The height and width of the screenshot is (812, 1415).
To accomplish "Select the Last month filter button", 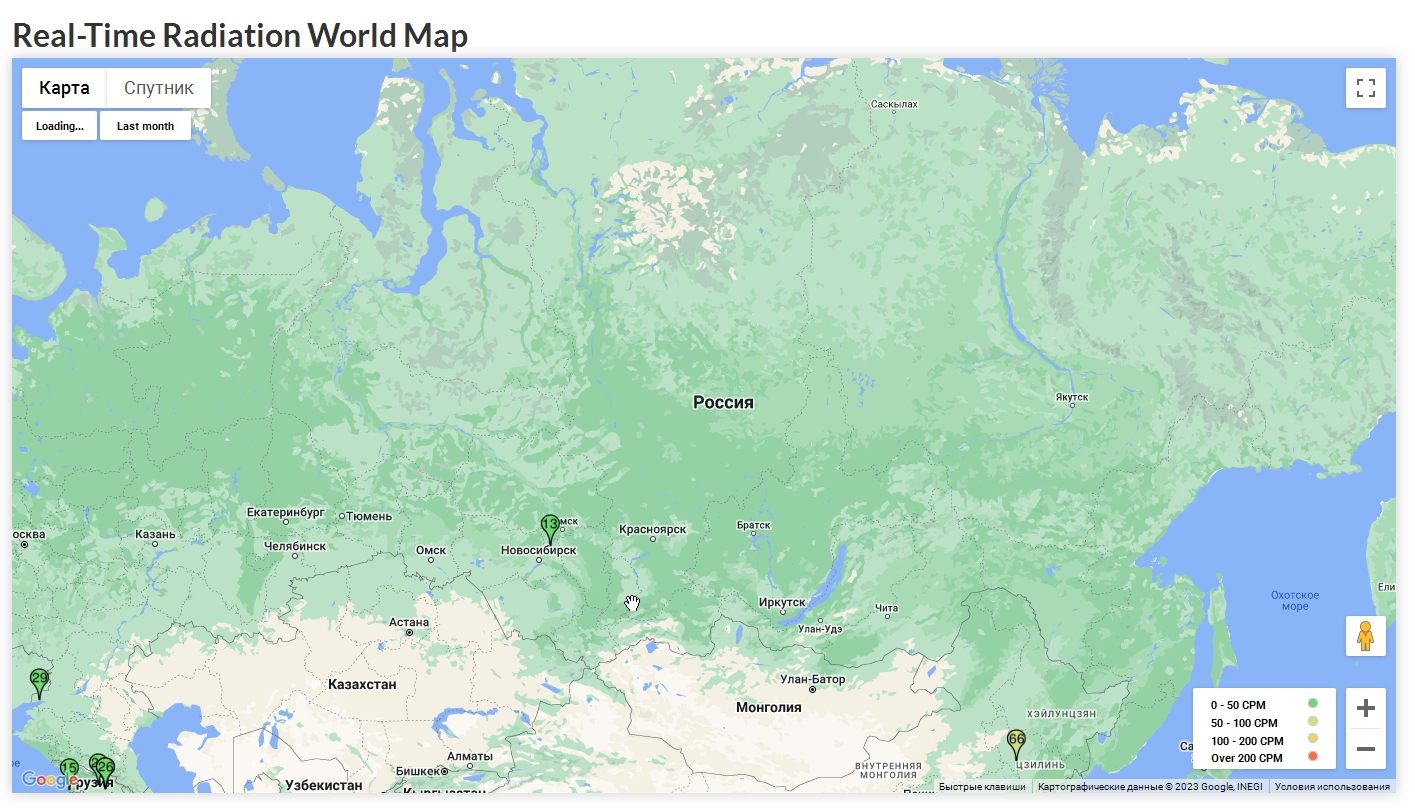I will 145,126.
